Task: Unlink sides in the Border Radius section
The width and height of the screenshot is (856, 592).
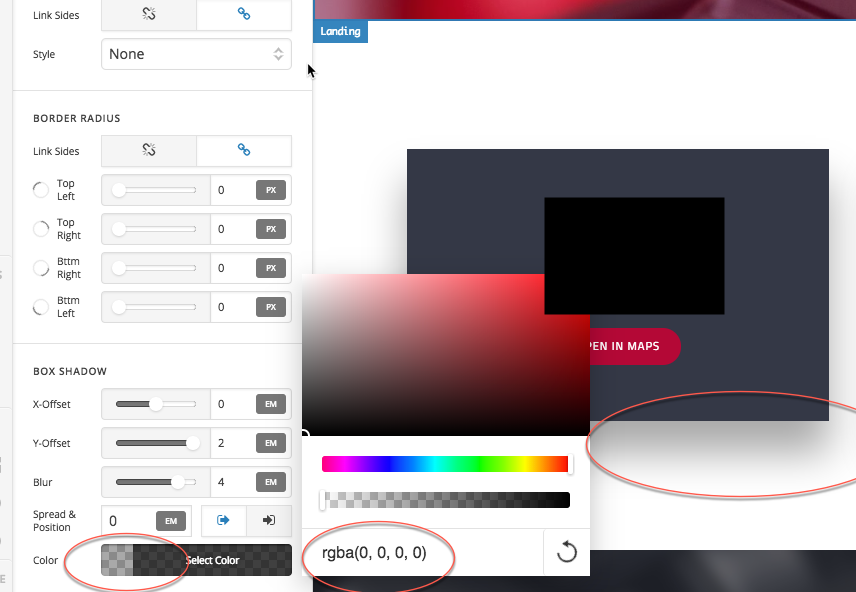Action: point(149,150)
